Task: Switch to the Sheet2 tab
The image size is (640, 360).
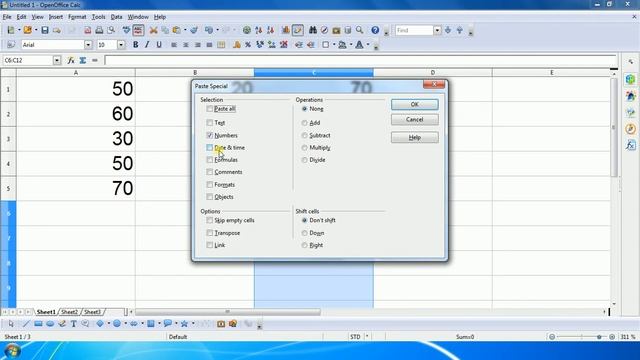Action: tap(69, 312)
